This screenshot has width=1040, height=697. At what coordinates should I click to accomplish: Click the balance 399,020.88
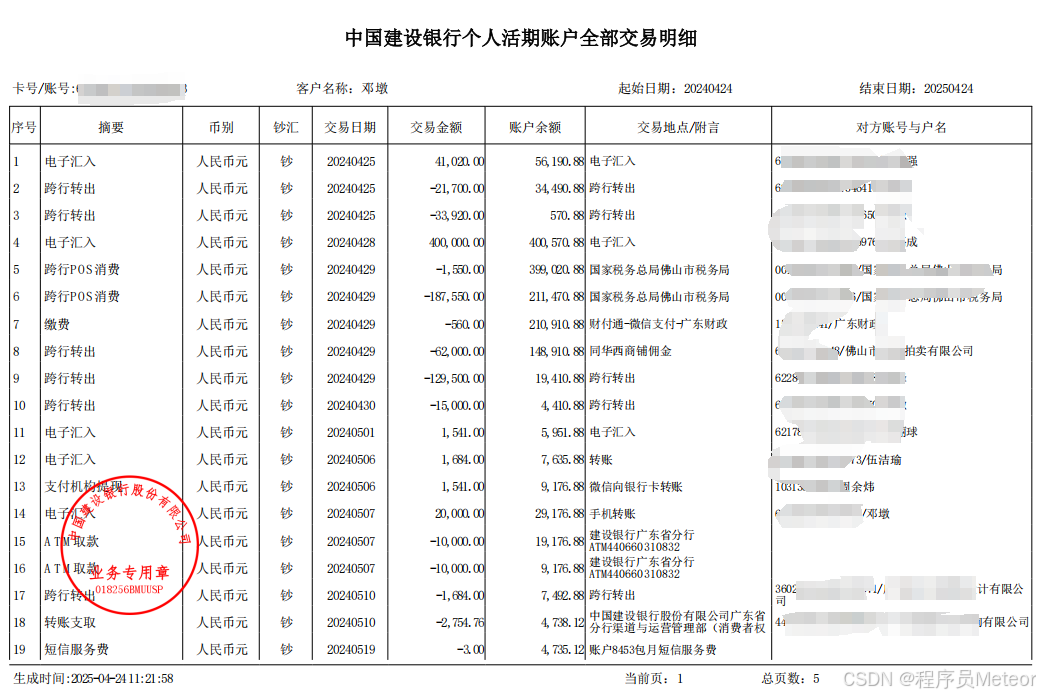pyautogui.click(x=557, y=270)
